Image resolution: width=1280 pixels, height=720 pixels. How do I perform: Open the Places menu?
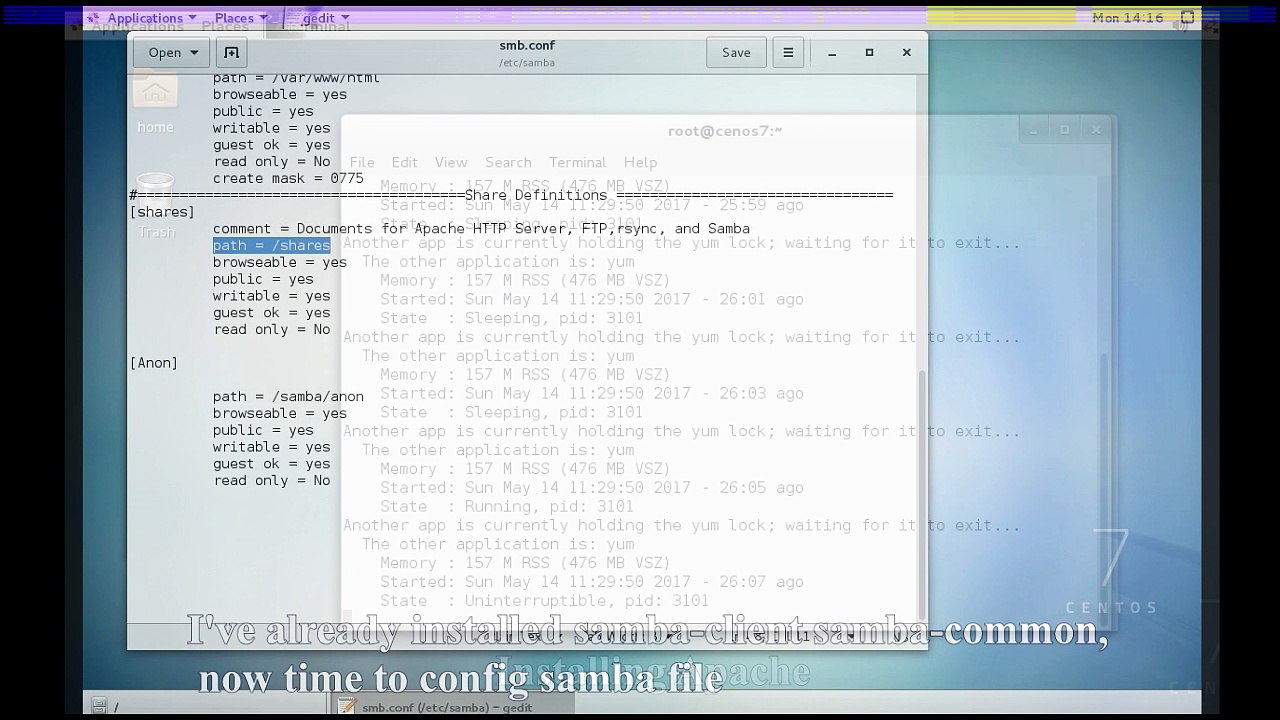(x=241, y=18)
